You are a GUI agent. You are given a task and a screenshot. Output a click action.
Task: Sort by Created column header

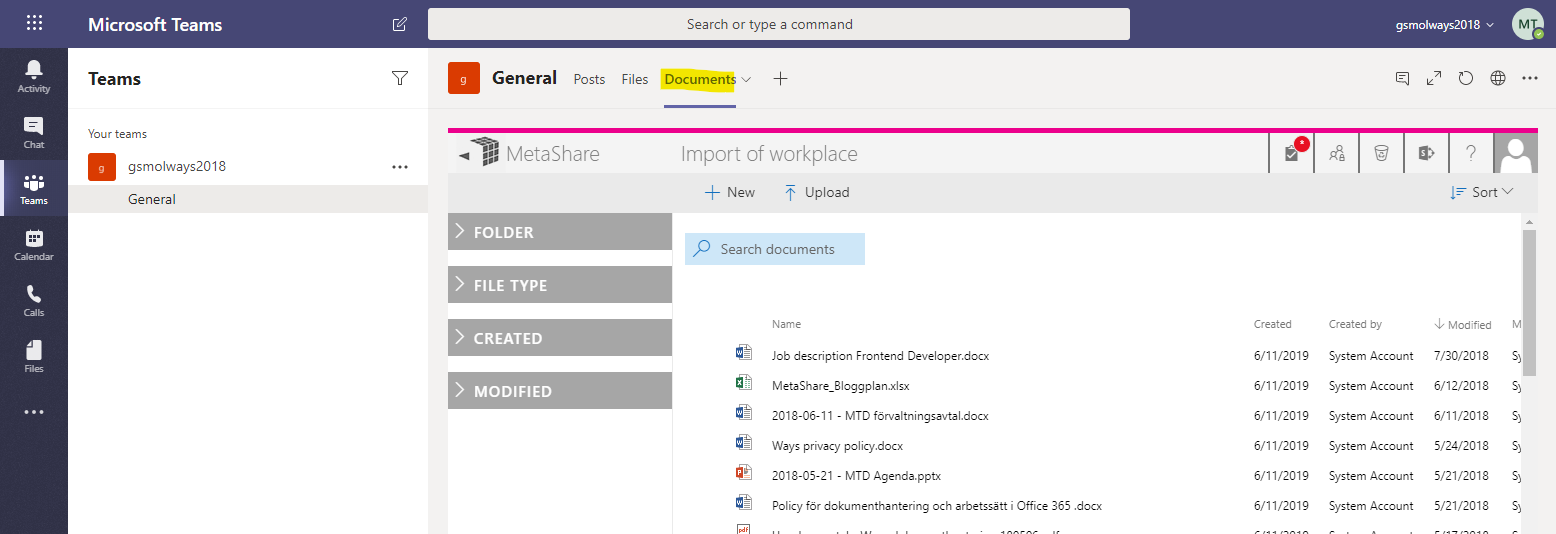1272,324
